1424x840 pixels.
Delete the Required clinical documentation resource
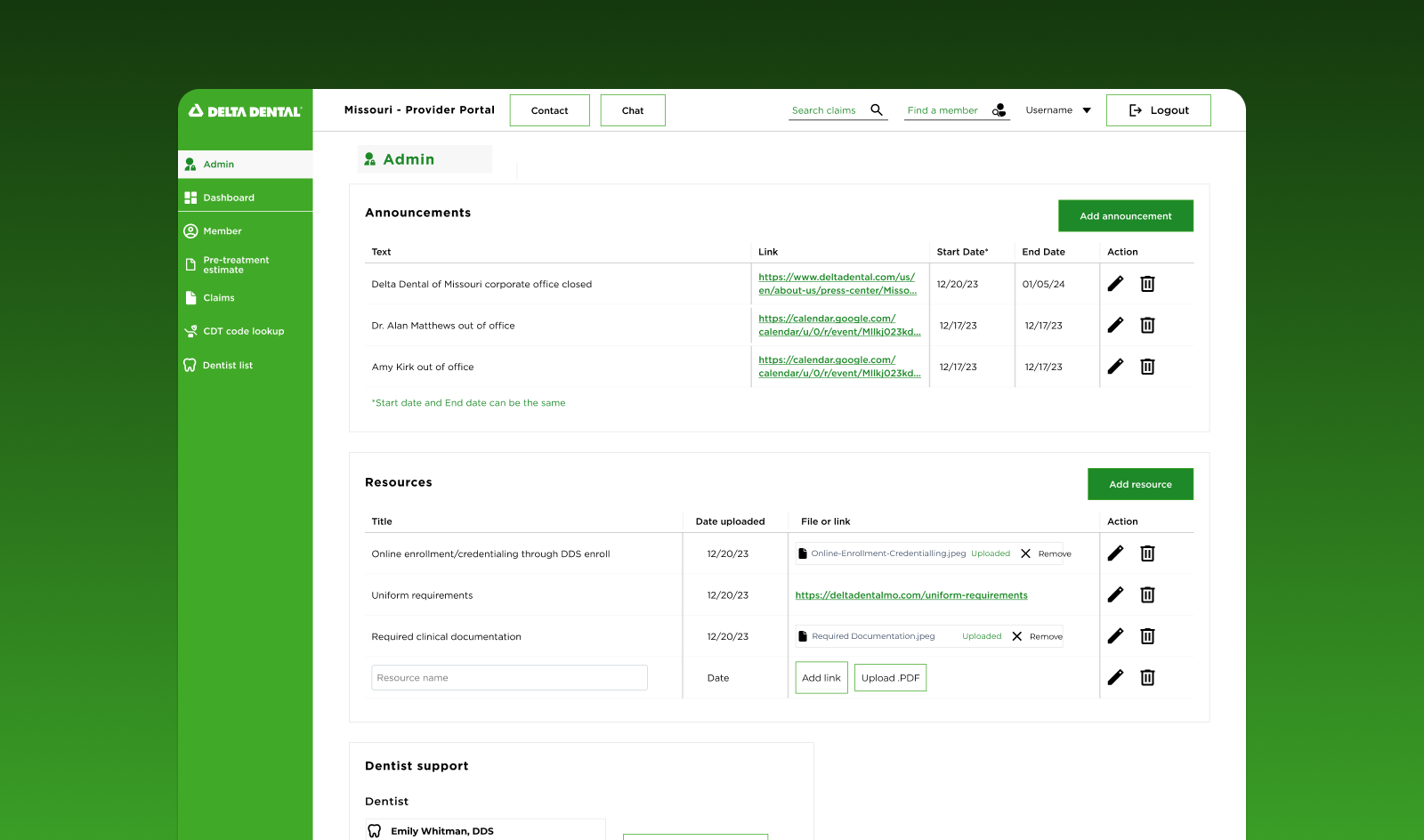[x=1147, y=636]
